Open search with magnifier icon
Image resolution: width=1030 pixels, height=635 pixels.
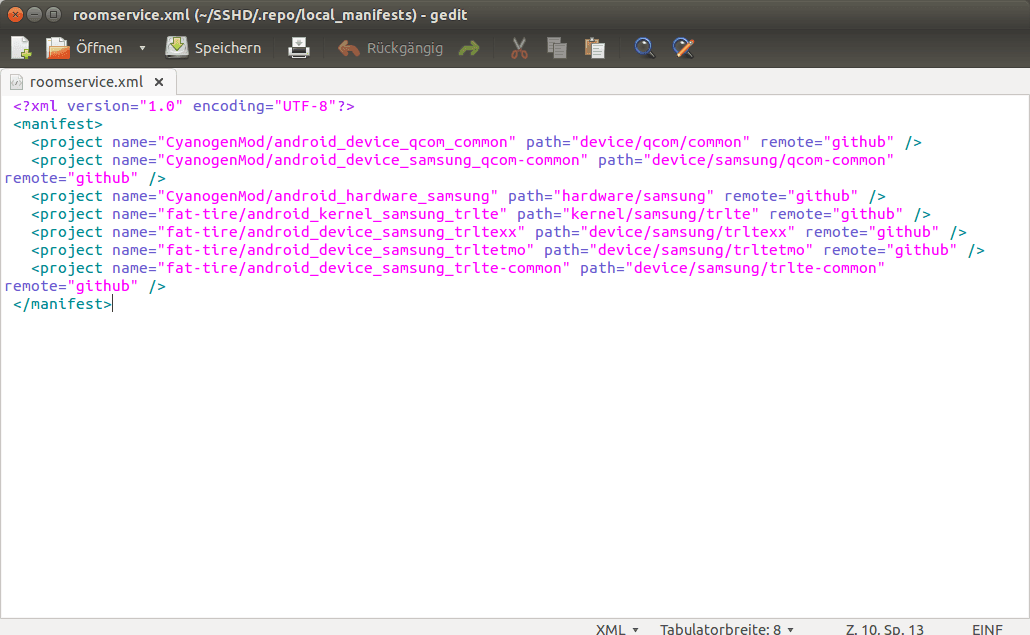click(644, 48)
